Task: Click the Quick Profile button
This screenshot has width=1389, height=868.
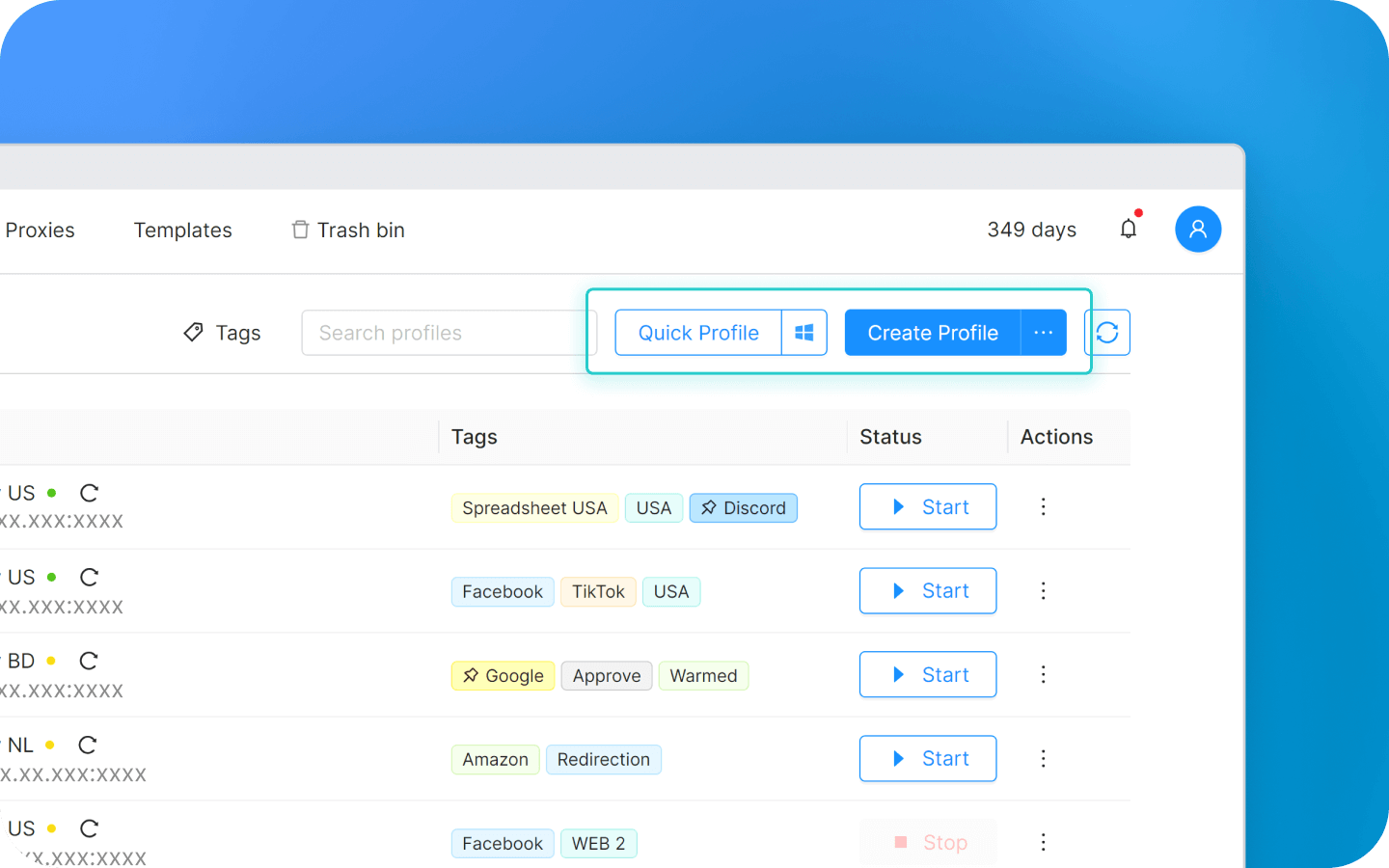Action: pyautogui.click(x=697, y=332)
